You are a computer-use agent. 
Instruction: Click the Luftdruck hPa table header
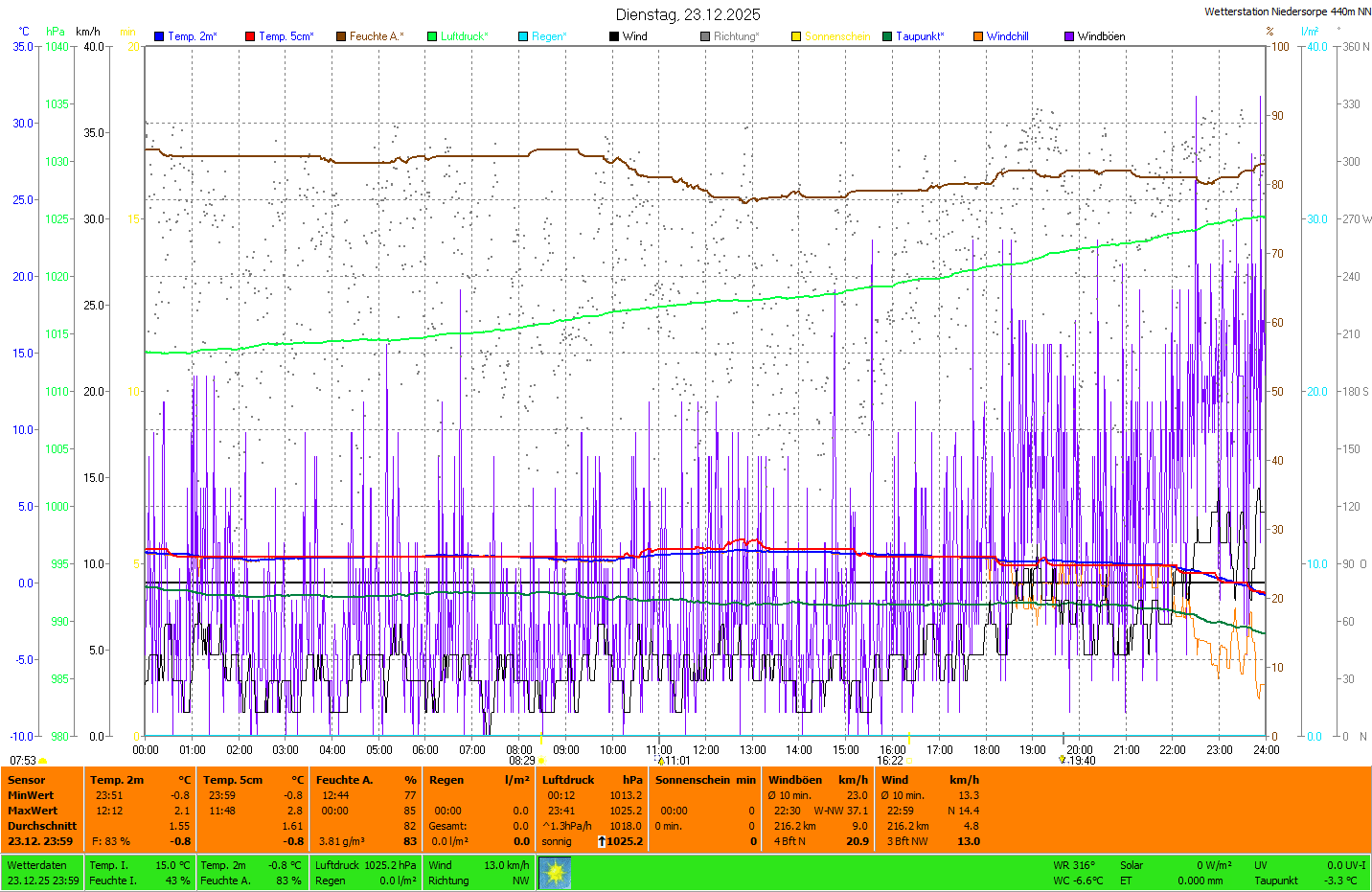click(591, 780)
